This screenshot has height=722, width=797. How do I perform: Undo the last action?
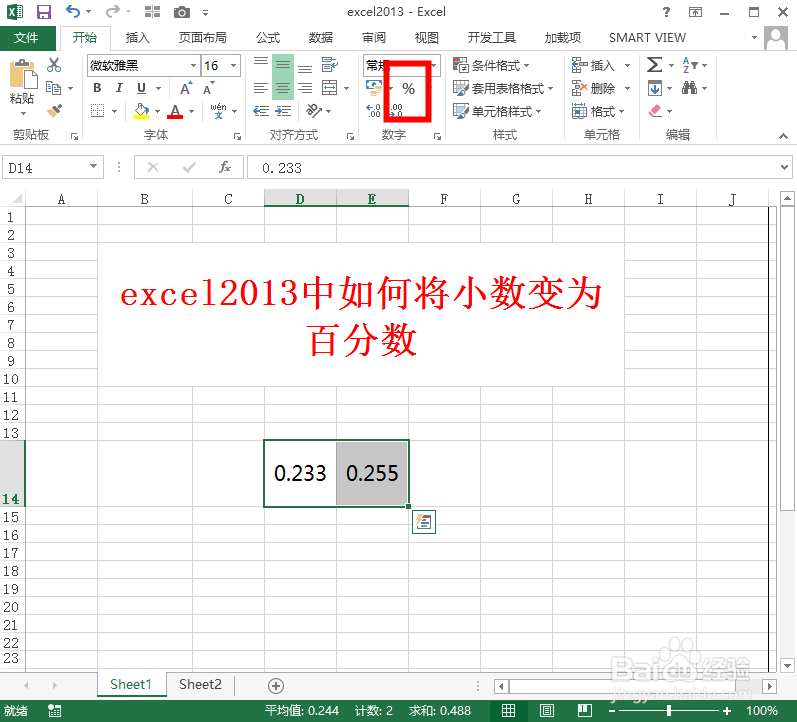point(73,11)
